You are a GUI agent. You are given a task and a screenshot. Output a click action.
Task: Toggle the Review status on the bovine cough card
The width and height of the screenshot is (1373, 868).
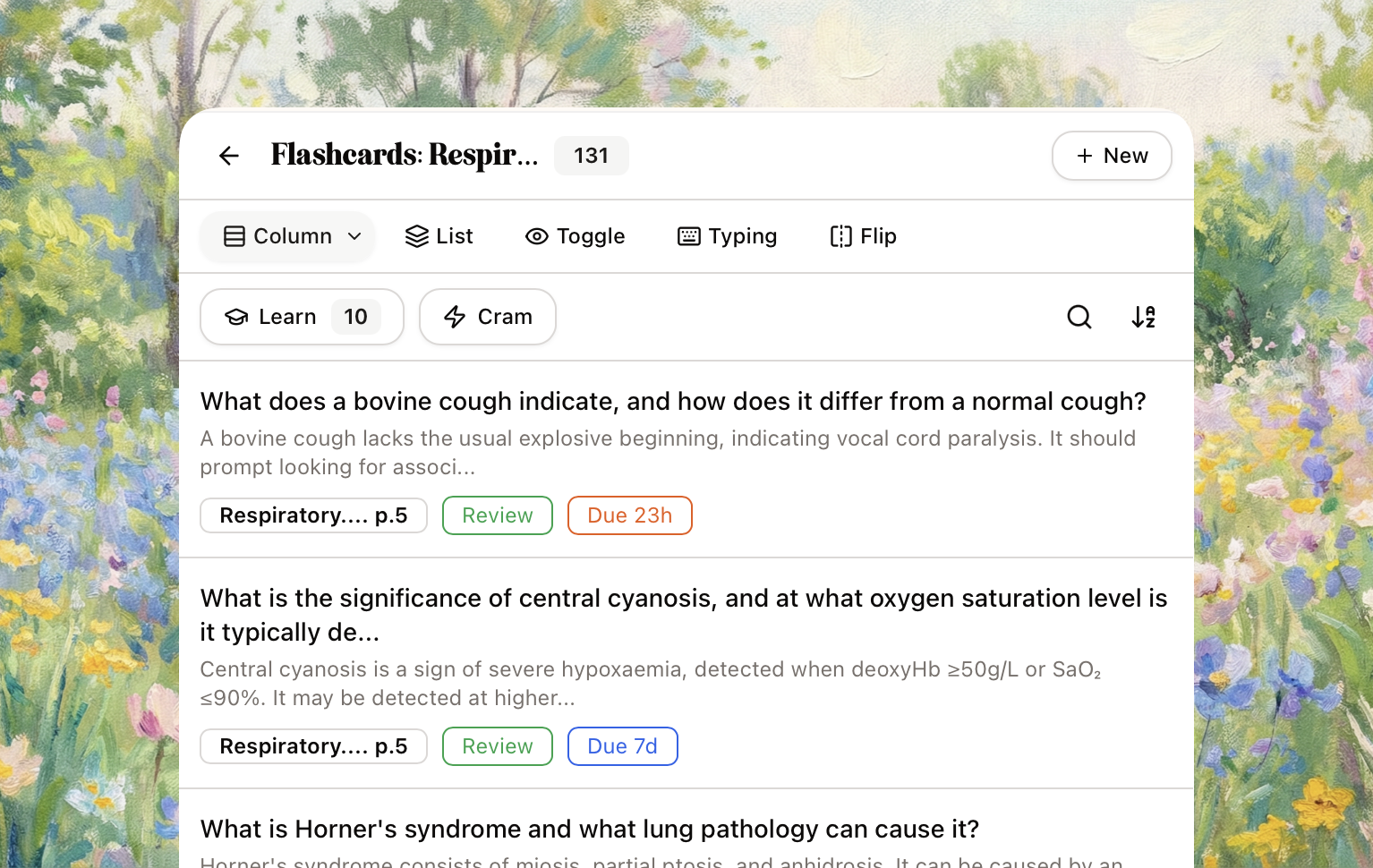click(497, 515)
